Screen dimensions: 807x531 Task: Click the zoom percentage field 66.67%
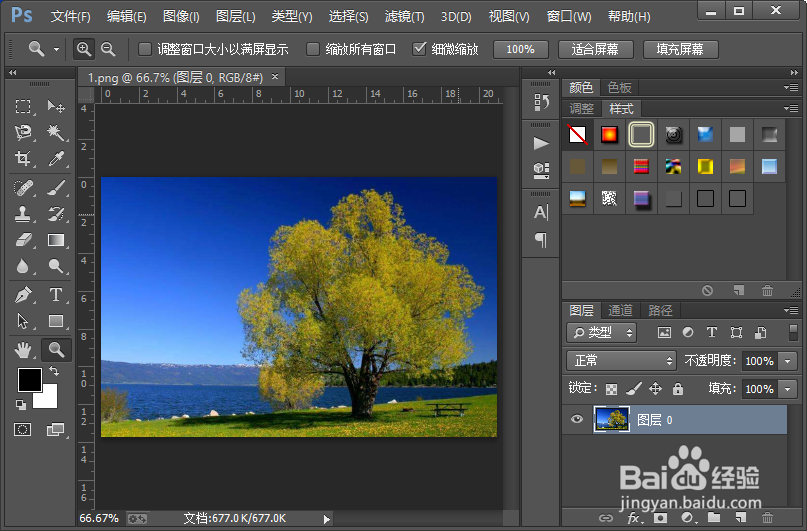[99, 518]
